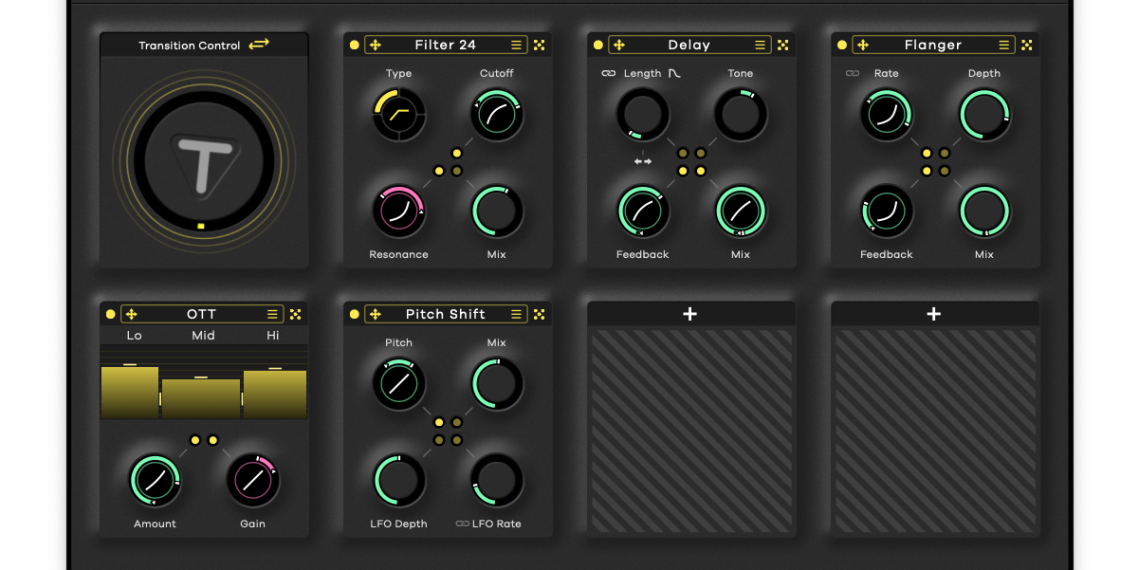1139x570 pixels.
Task: Click the ping-pong arrows icon under Length knob
Action: point(642,161)
